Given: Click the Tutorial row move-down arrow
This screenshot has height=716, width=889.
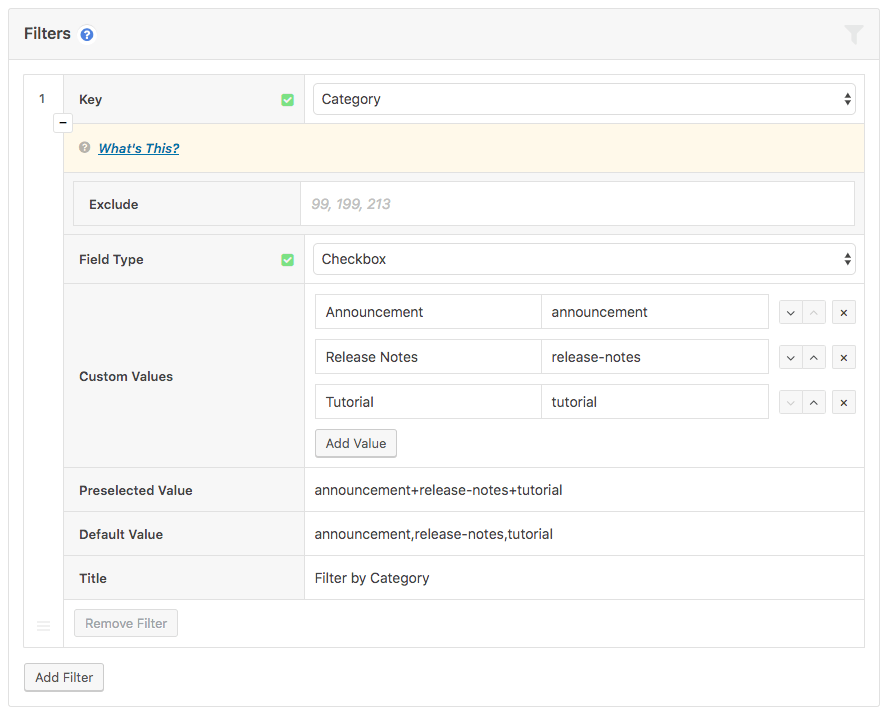Looking at the screenshot, I should [790, 403].
